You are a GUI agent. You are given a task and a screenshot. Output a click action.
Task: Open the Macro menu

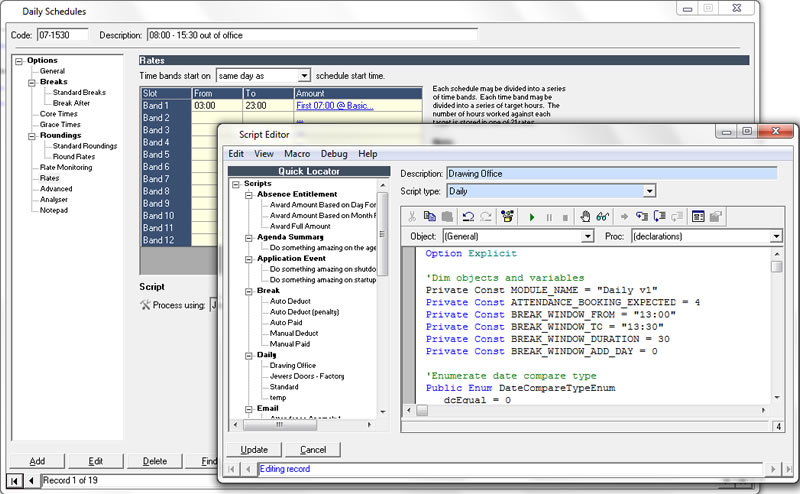(296, 154)
